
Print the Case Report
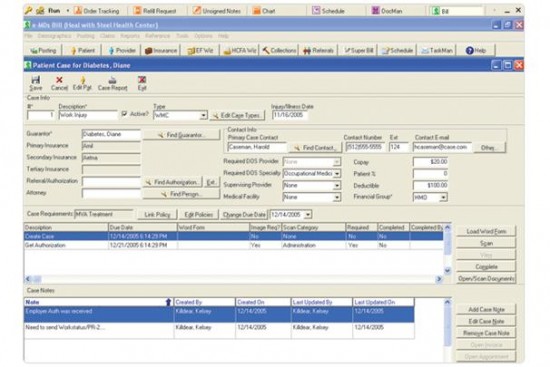(x=112, y=83)
